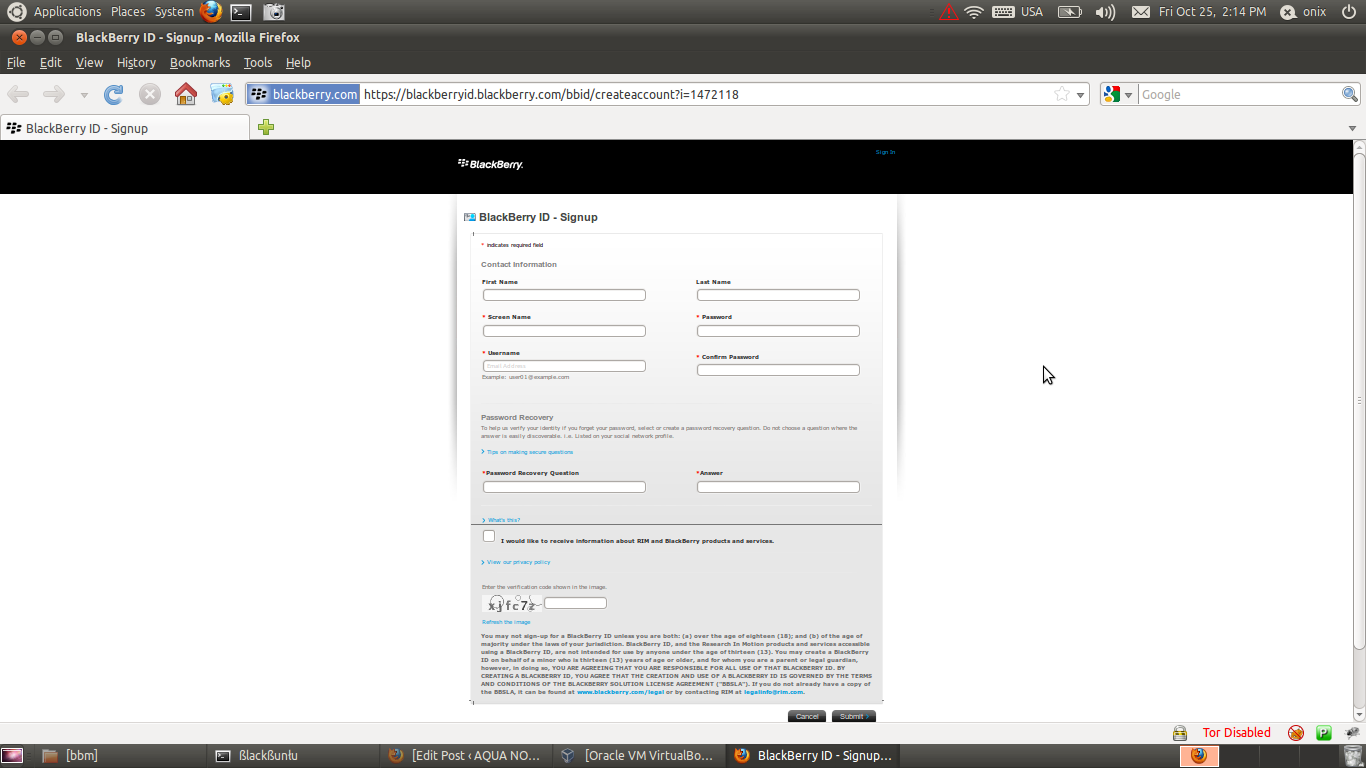The image size is (1366, 768).
Task: Open the Wi-Fi network indicator
Action: coord(974,12)
